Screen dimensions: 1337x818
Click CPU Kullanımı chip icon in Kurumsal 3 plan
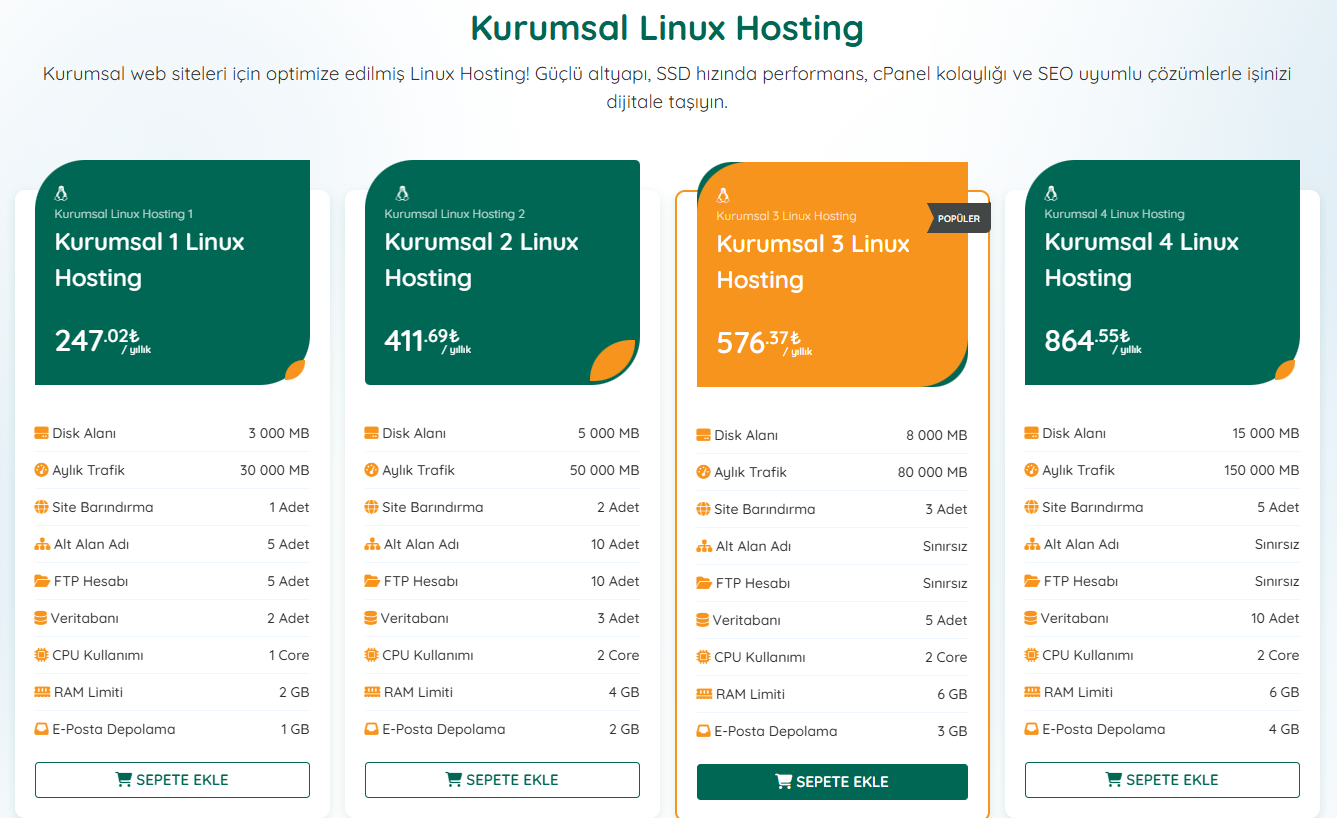click(x=703, y=657)
